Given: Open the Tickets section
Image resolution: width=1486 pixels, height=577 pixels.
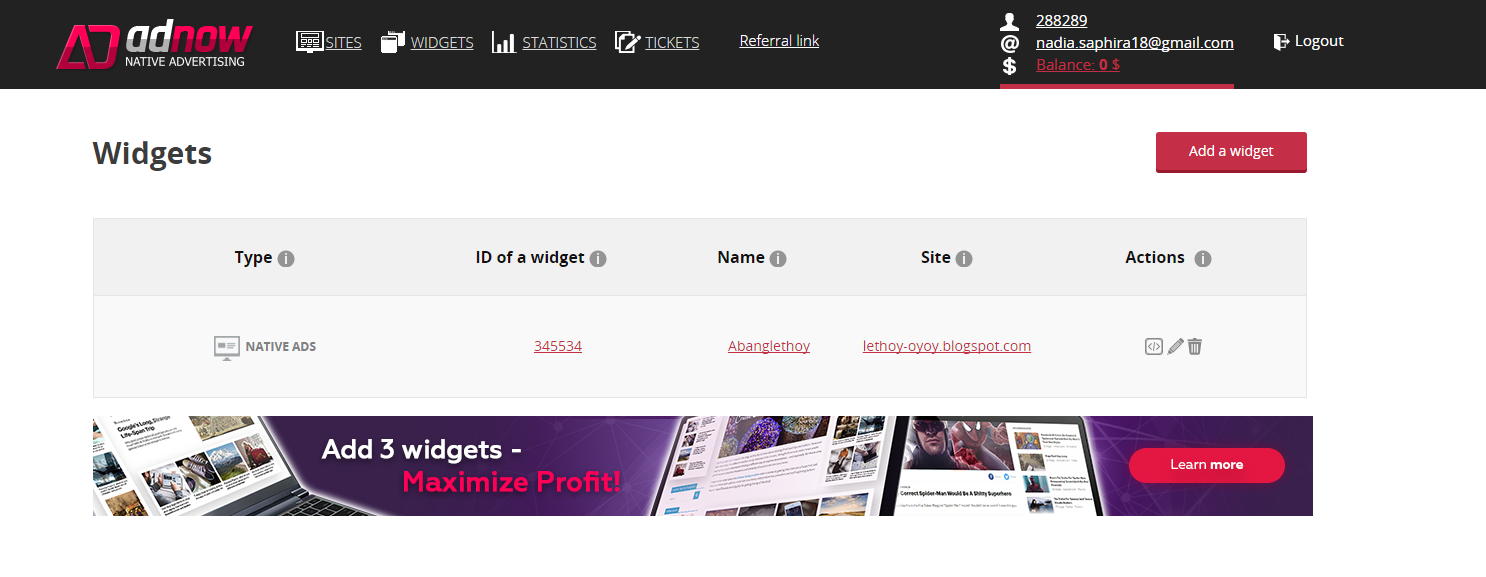Looking at the screenshot, I should pyautogui.click(x=657, y=42).
